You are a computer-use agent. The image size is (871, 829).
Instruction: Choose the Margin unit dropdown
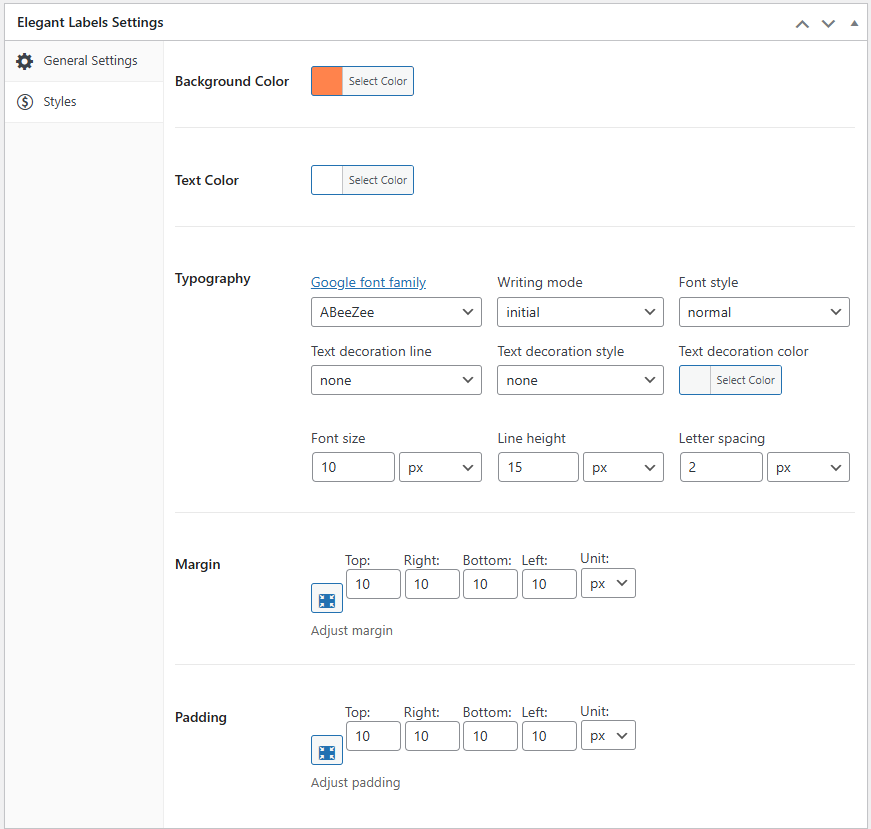coord(608,584)
